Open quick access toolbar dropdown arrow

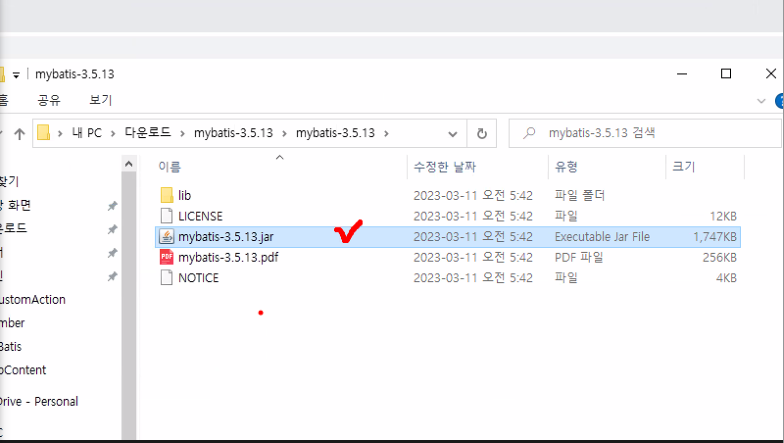(16, 75)
